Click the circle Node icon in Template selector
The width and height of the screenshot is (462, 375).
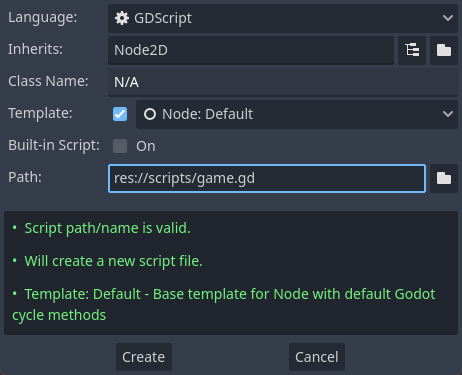click(150, 114)
